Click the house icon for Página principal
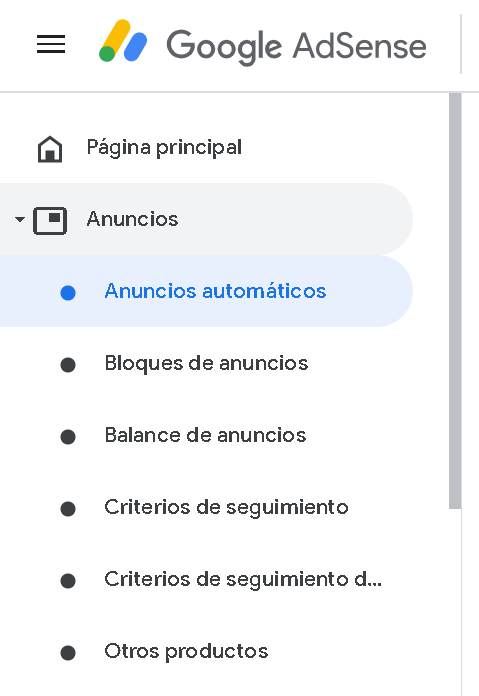Viewport: 479px width, 696px height. pos(50,149)
